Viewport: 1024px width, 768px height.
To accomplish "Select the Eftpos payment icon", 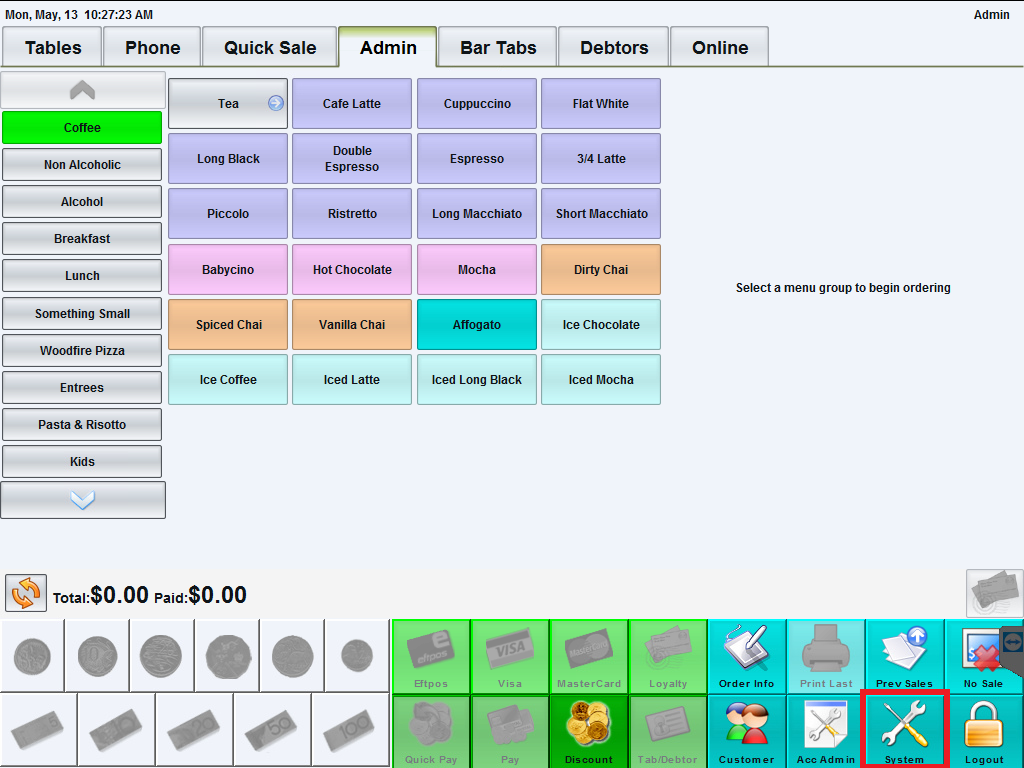I will [431, 656].
